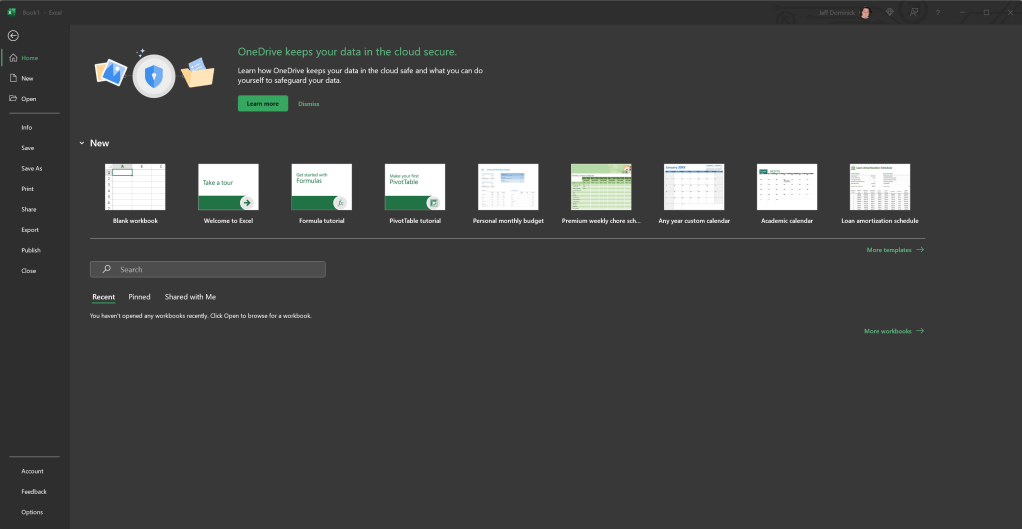Open the More templates link

894,250
